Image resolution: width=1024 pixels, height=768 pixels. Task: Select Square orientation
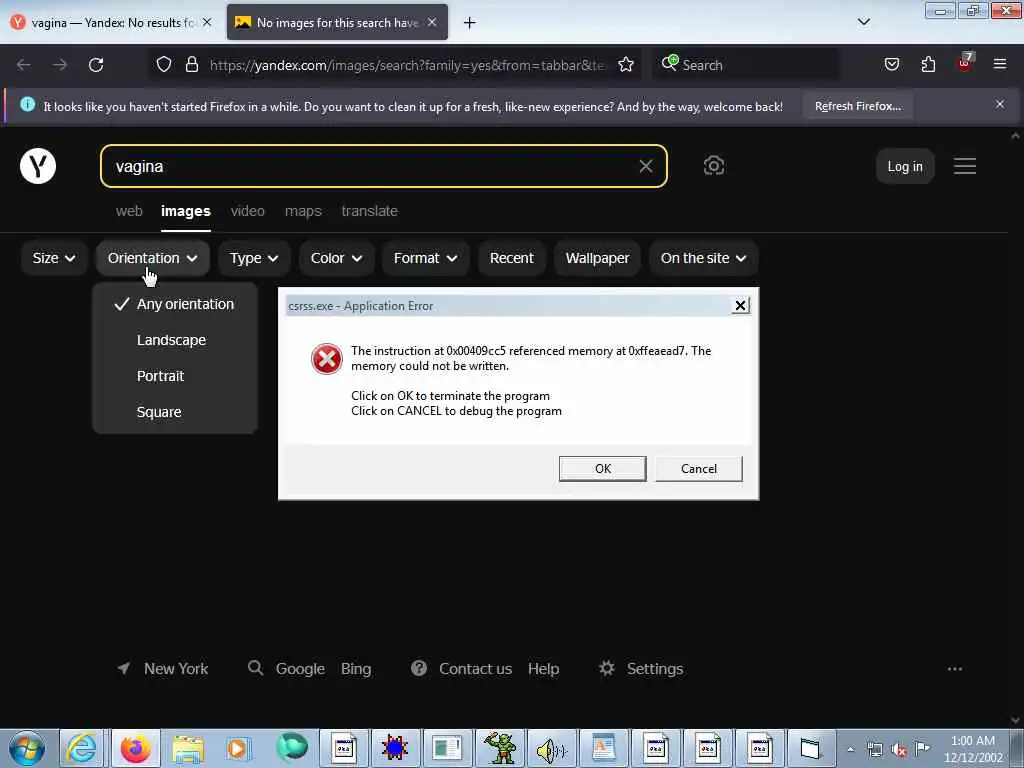click(175, 412)
